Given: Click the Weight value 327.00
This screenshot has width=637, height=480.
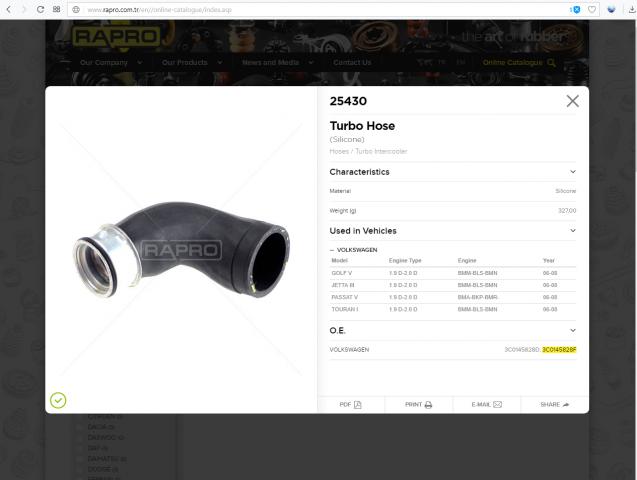Looking at the screenshot, I should tap(567, 211).
